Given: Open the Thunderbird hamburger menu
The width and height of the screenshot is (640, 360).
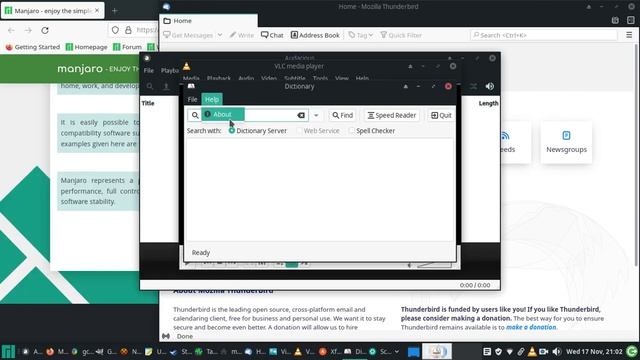Looking at the screenshot, I should pos(629,35).
